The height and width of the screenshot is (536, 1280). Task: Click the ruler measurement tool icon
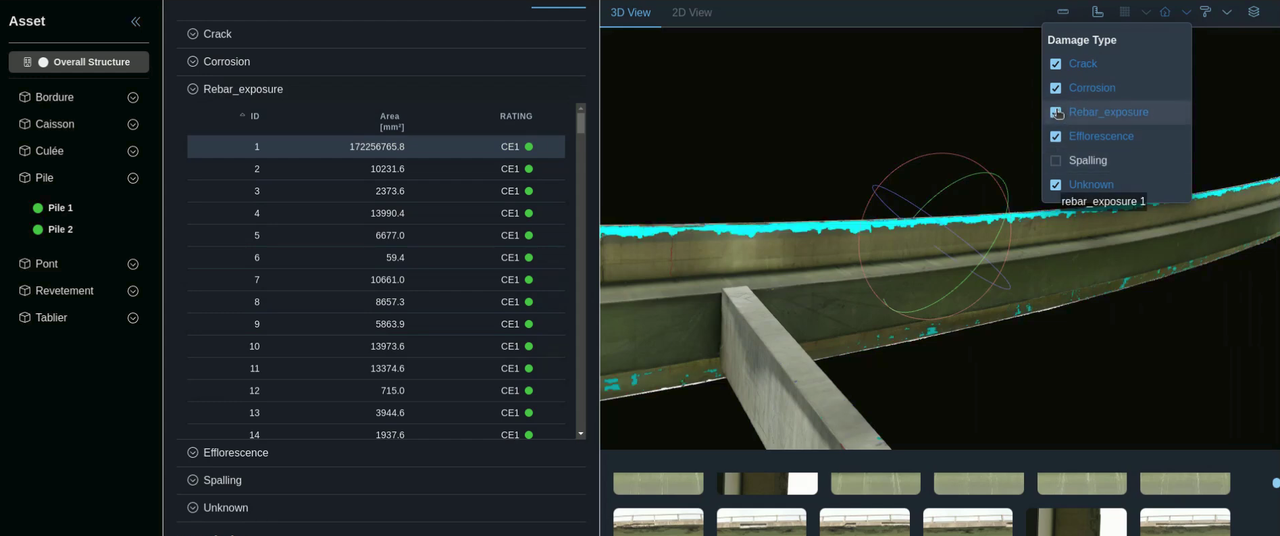pyautogui.click(x=1098, y=12)
